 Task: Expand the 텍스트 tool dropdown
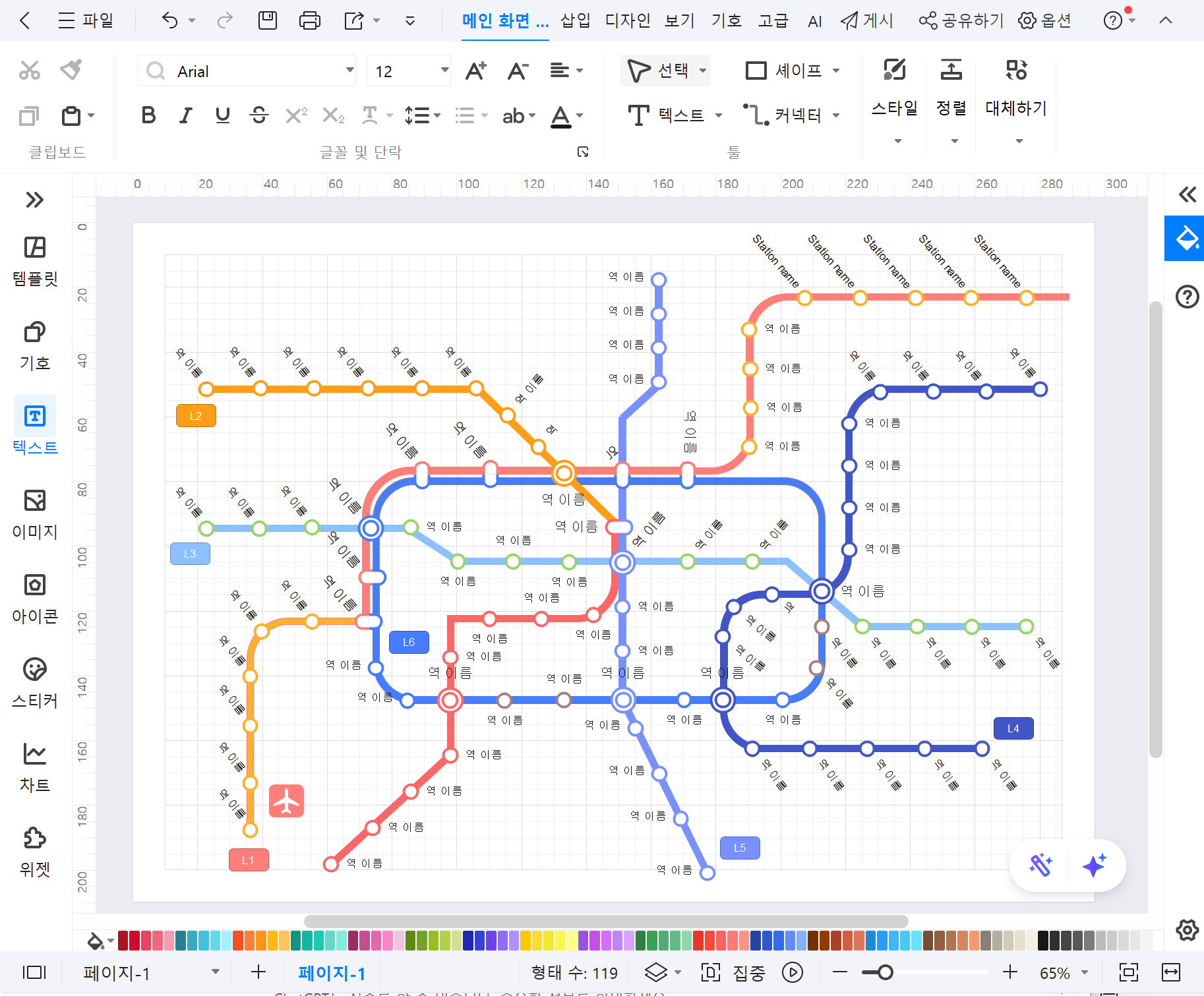click(719, 116)
